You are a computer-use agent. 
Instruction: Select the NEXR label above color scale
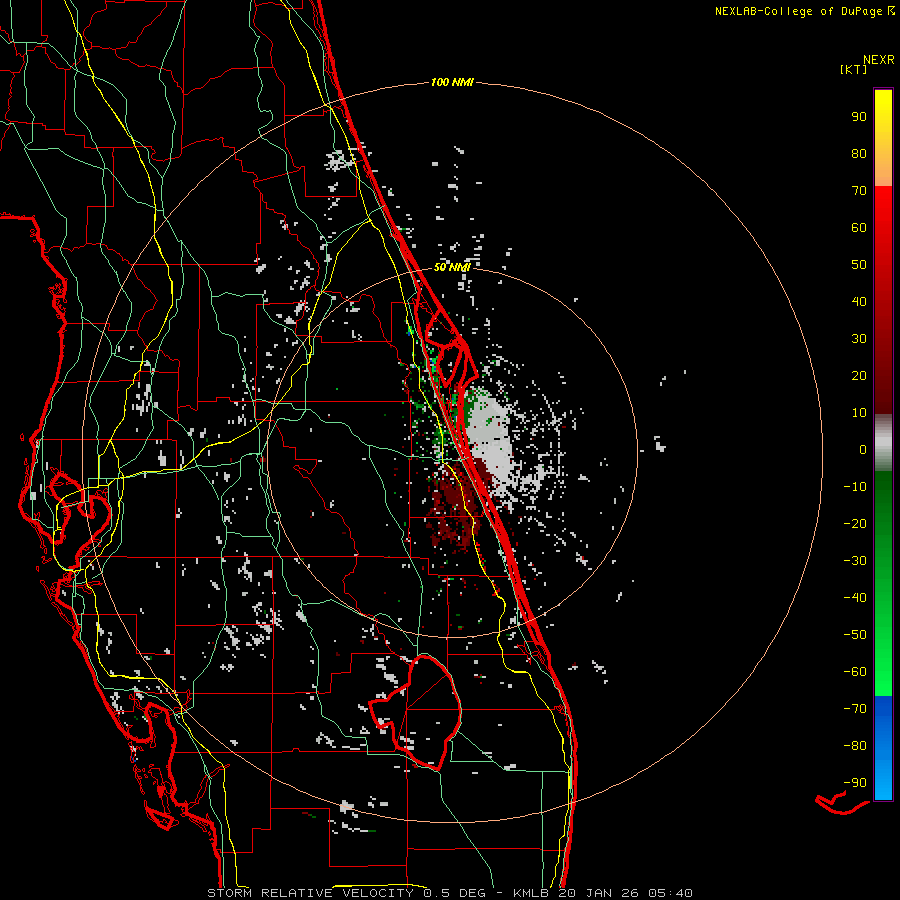tap(879, 60)
